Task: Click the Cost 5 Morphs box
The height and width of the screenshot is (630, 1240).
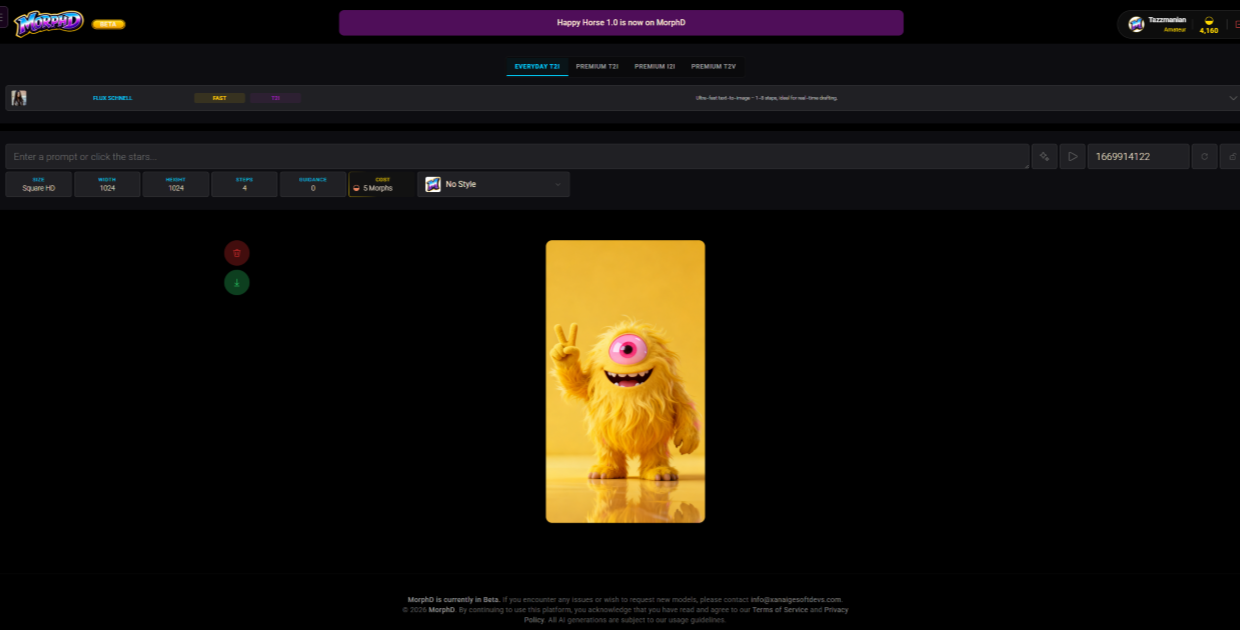Action: (381, 184)
